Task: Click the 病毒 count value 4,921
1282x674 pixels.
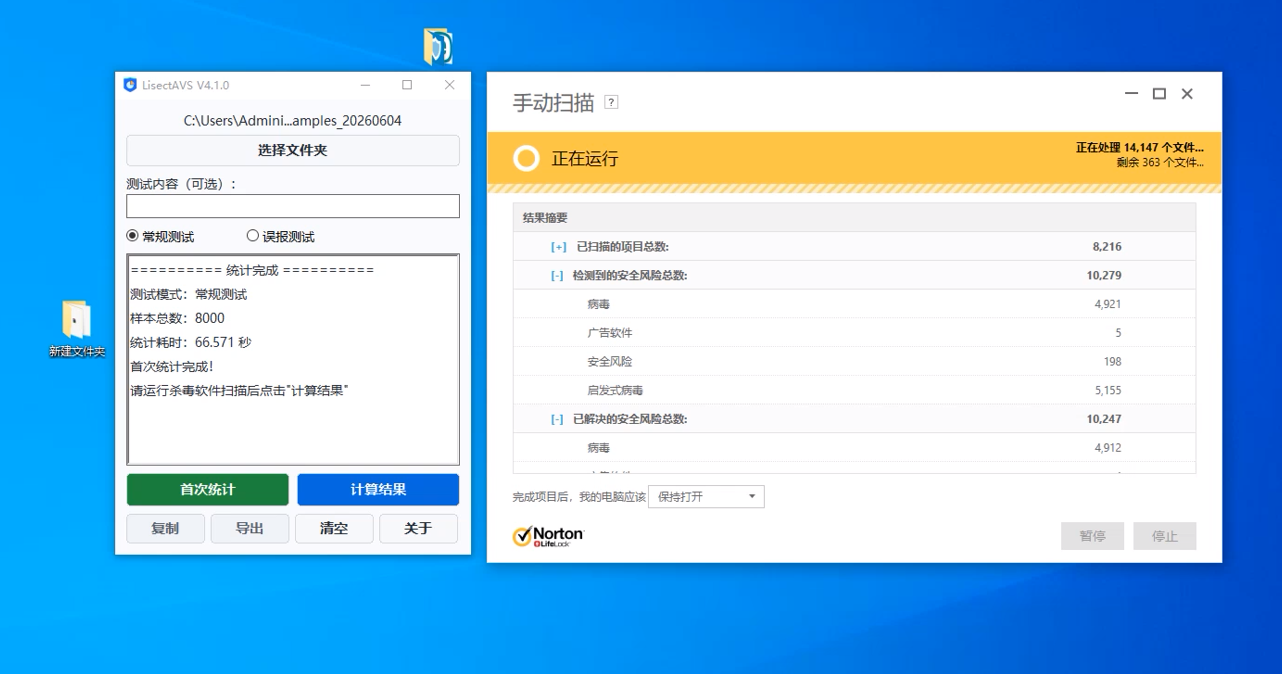Action: pos(1108,304)
